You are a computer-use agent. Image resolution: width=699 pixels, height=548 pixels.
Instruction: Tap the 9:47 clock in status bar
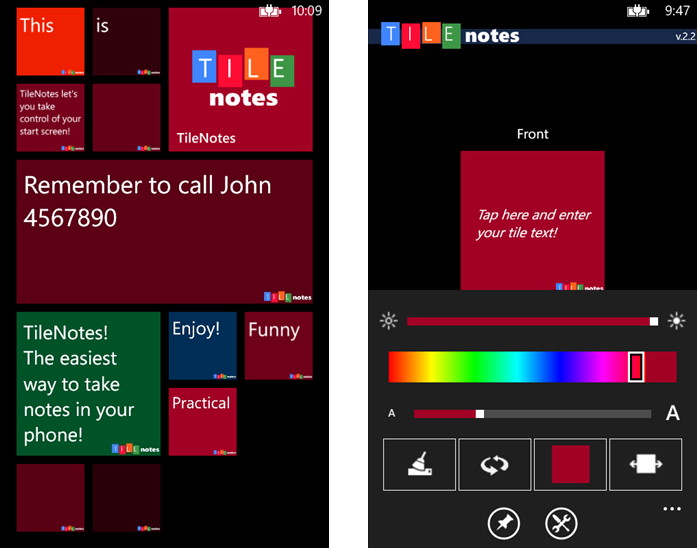coord(677,11)
